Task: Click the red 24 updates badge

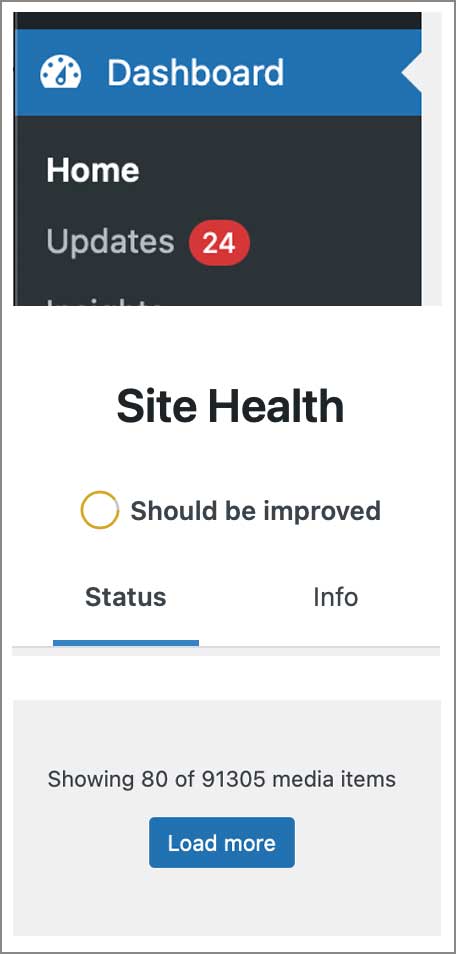Action: [x=219, y=243]
